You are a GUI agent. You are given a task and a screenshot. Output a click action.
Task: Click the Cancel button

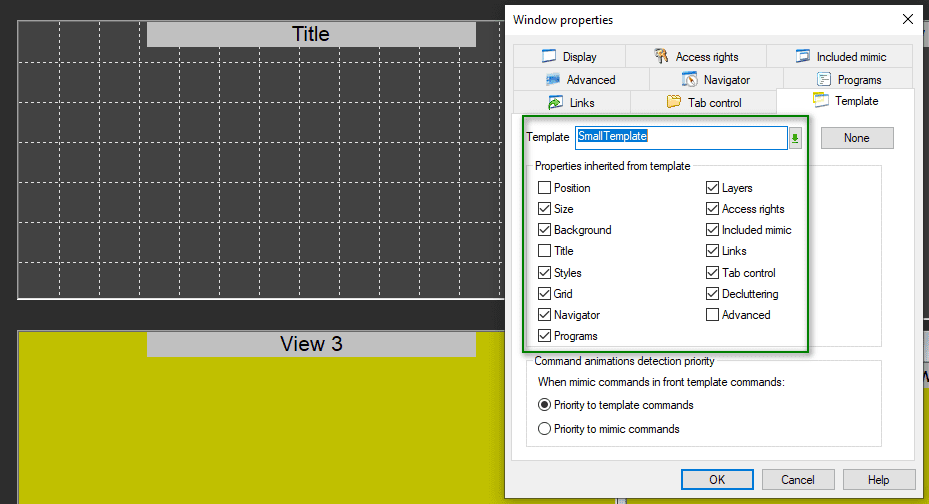[x=798, y=479]
